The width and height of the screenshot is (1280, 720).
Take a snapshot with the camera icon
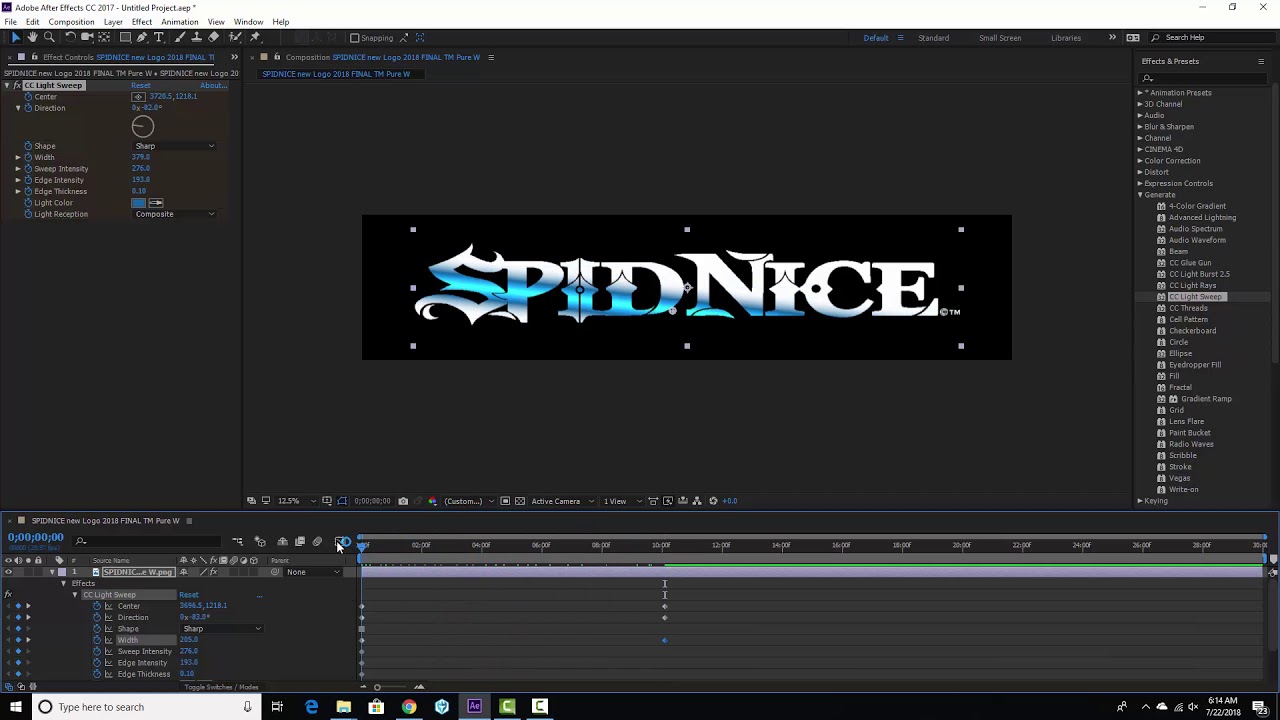pos(403,501)
